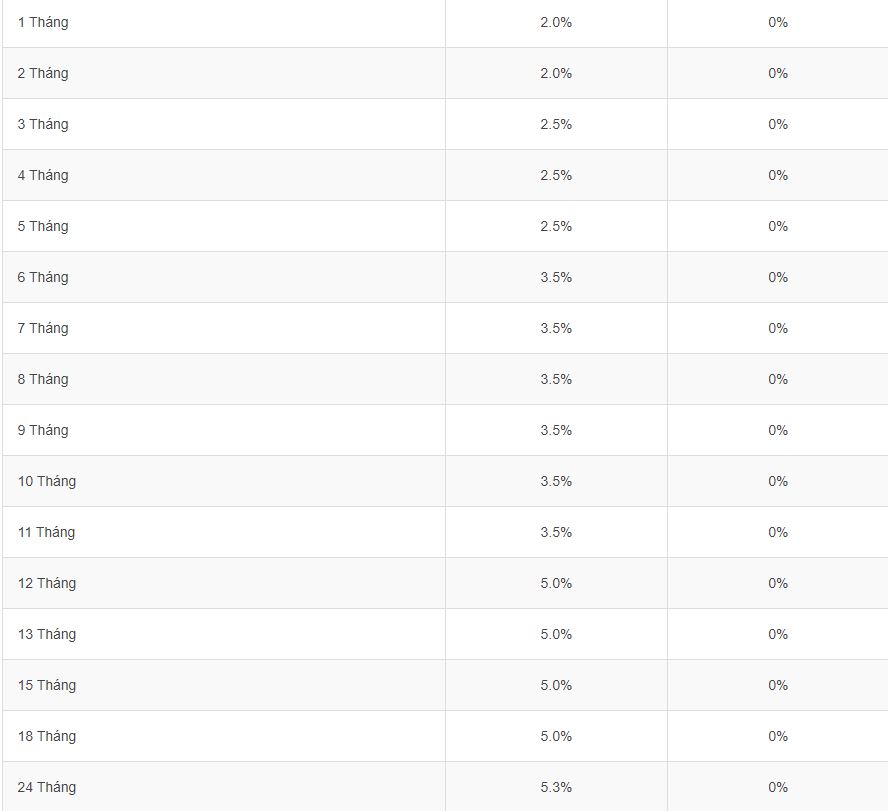Click the 2.0% rate for 1 Tháng

pos(556,22)
